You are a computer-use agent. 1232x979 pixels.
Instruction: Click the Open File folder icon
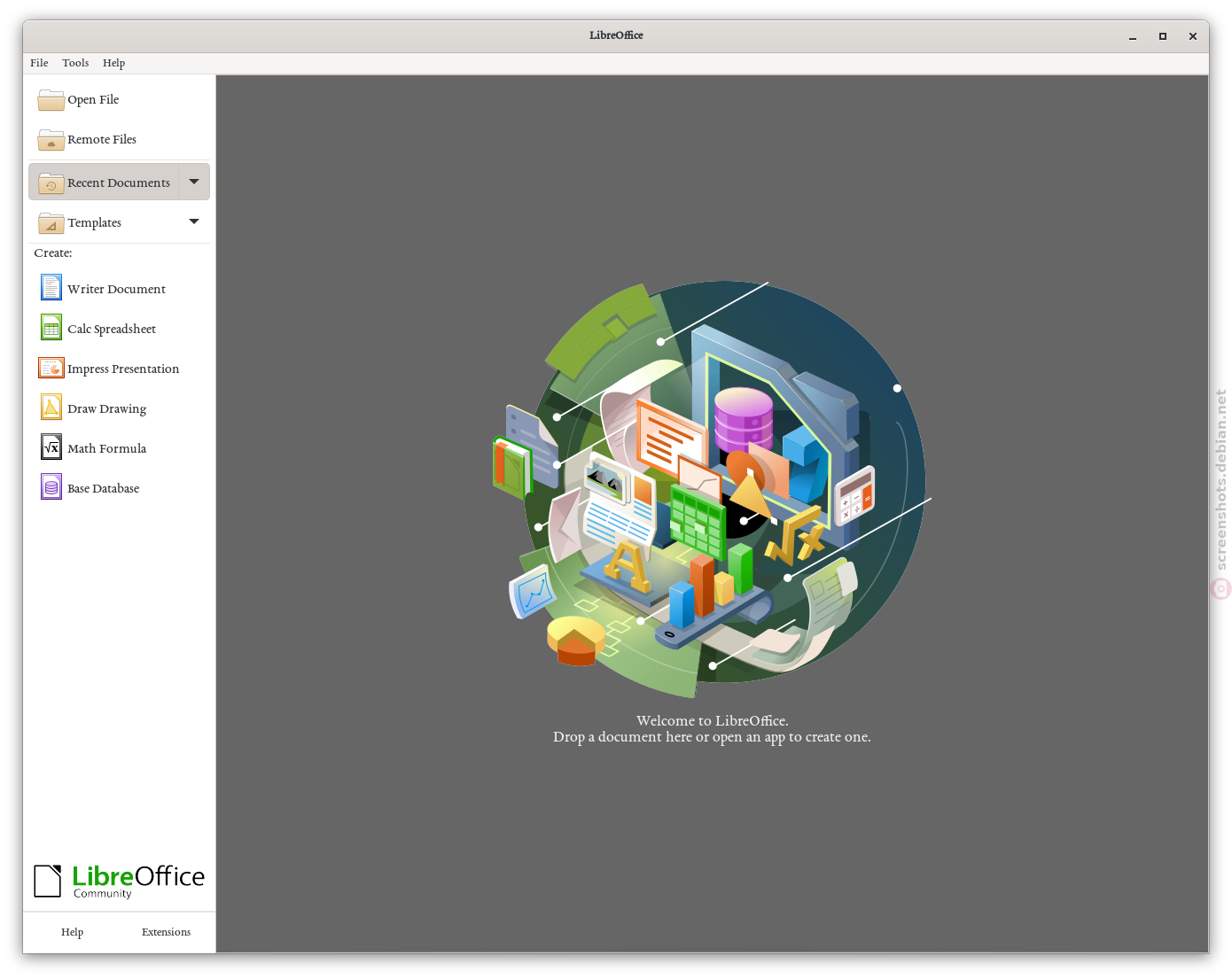click(51, 100)
